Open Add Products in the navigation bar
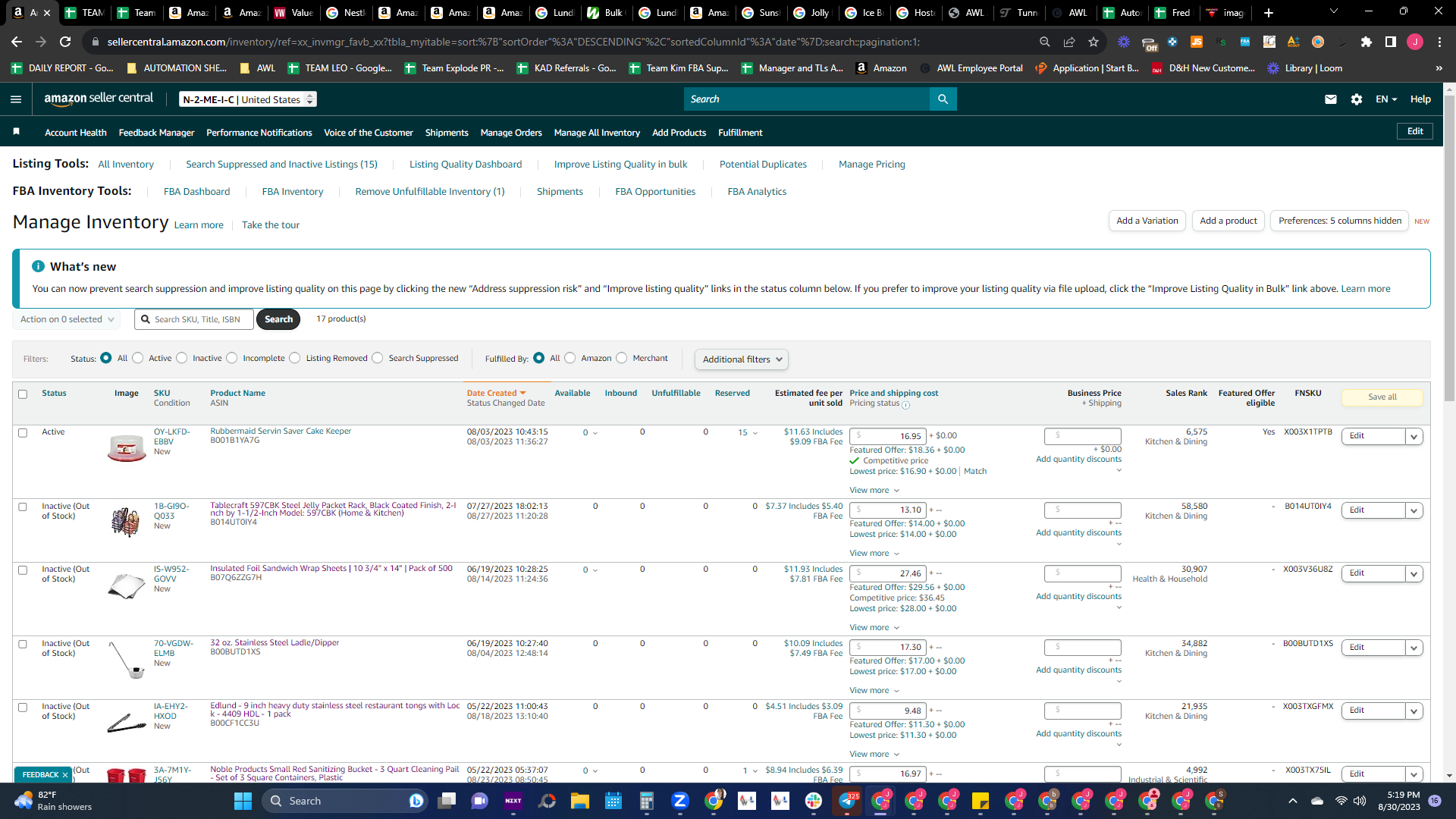Screen dimensions: 1456x819 coord(679,133)
